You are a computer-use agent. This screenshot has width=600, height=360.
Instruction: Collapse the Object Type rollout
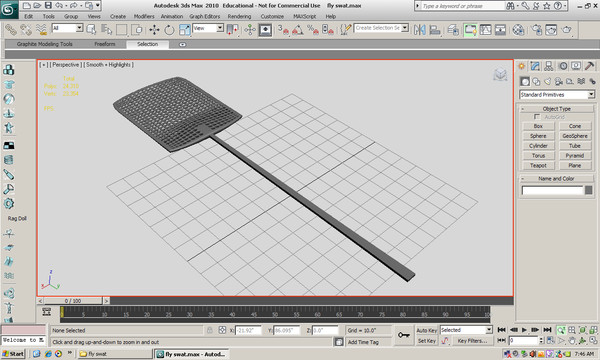[556, 109]
